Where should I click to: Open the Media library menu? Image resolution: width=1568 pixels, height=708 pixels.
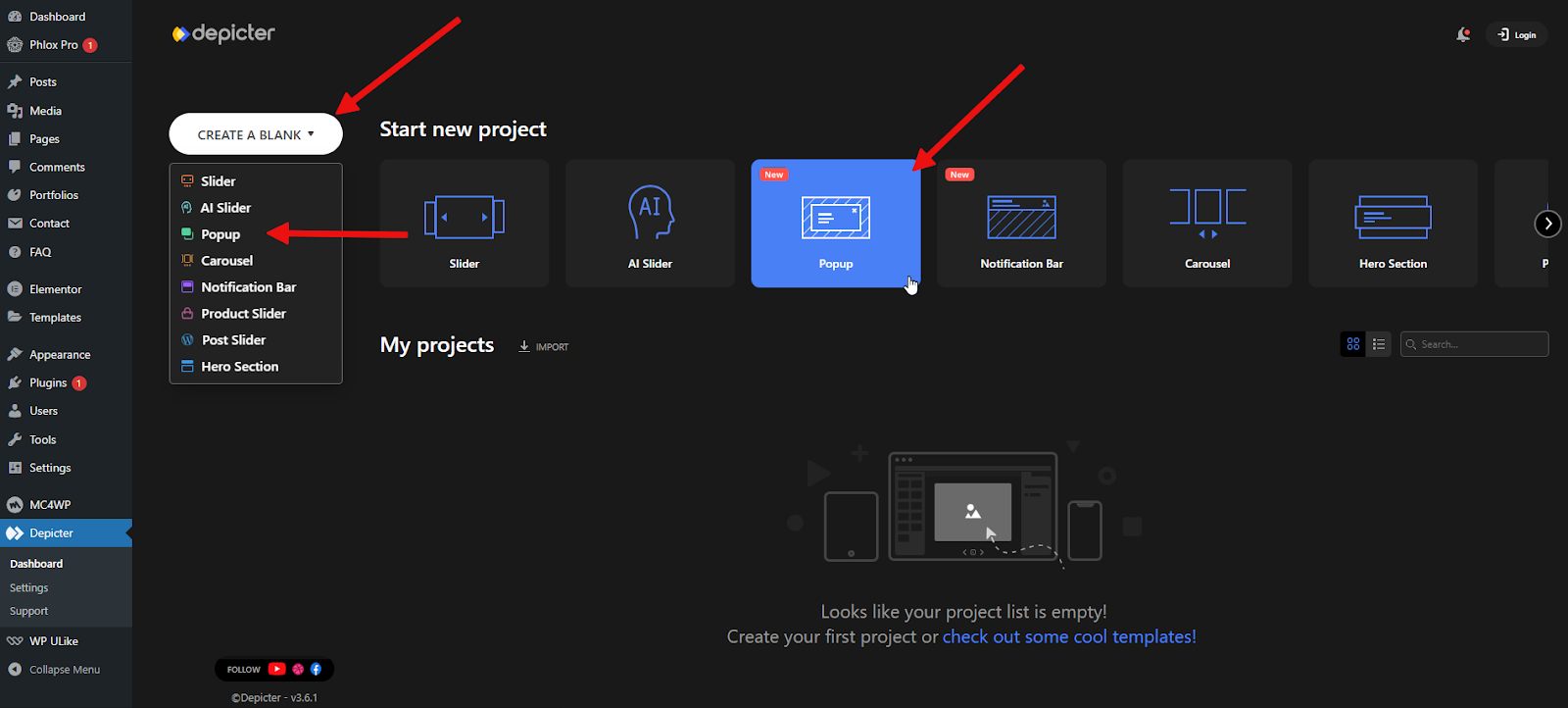tap(66, 111)
